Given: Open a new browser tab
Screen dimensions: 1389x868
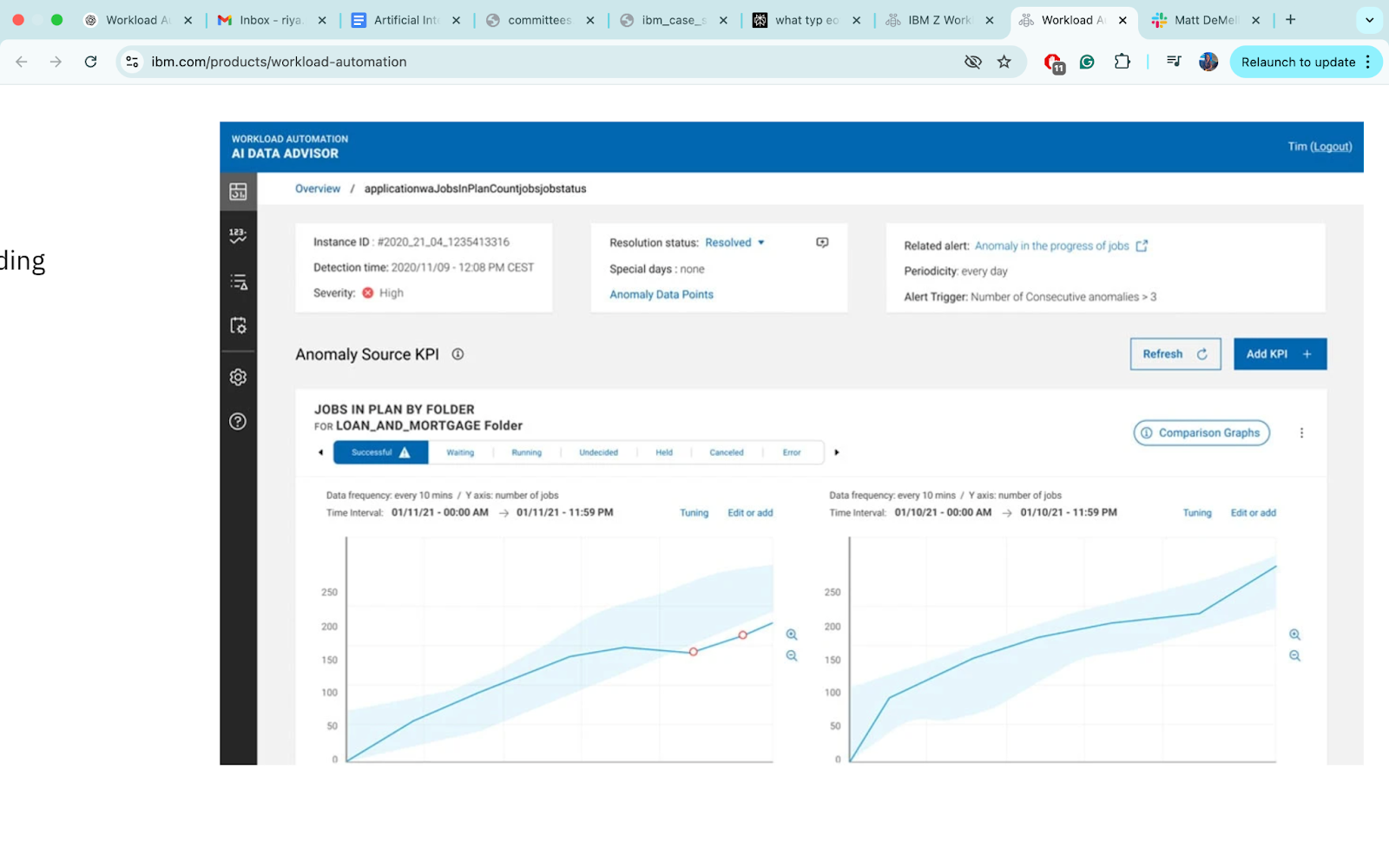Looking at the screenshot, I should click(x=1291, y=20).
